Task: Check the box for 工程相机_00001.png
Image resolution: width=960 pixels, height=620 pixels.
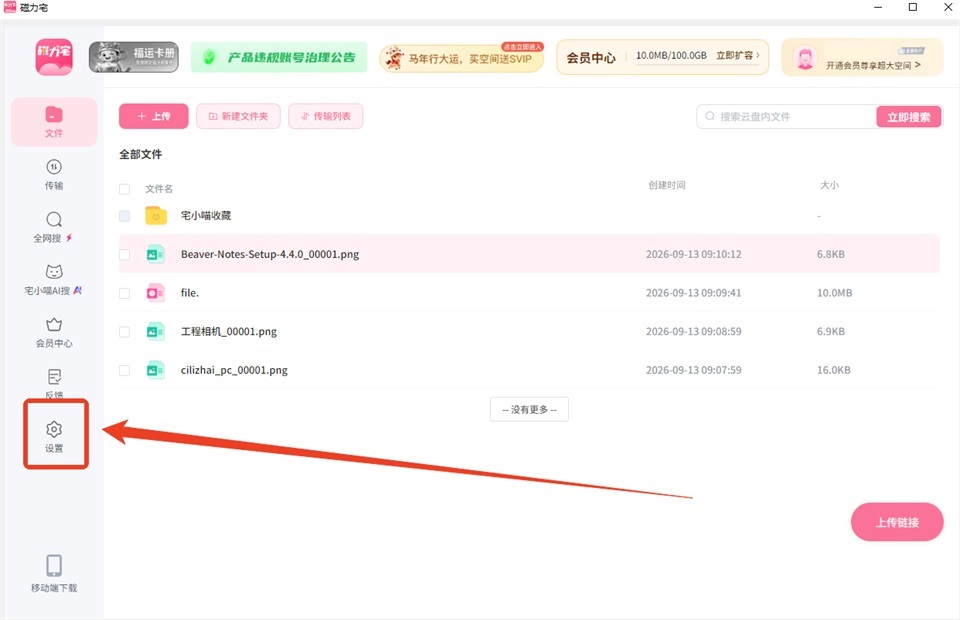Action: (124, 332)
